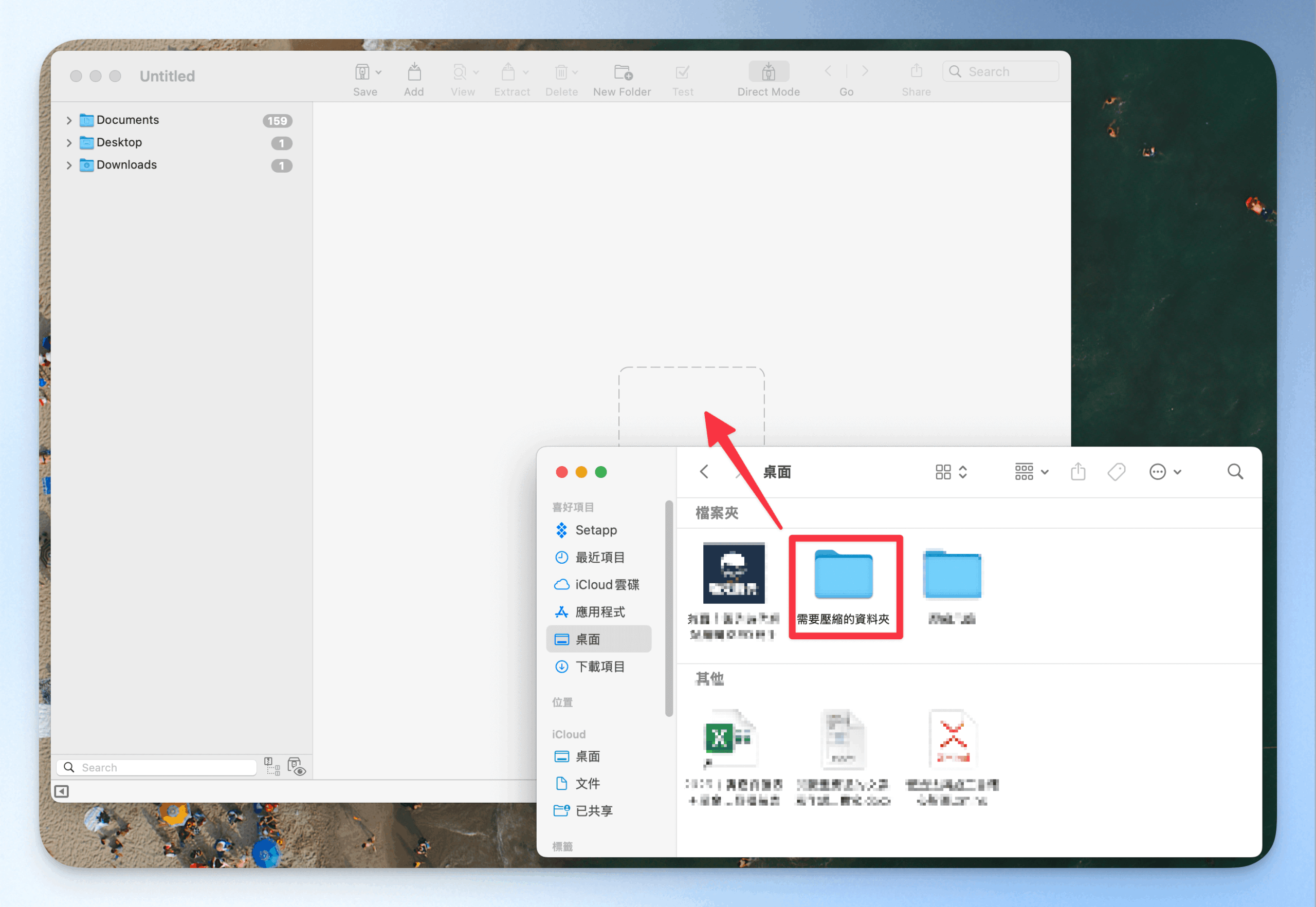Select 下載項目 in Finder sidebar
Viewport: 1316px width, 907px height.
tap(599, 667)
